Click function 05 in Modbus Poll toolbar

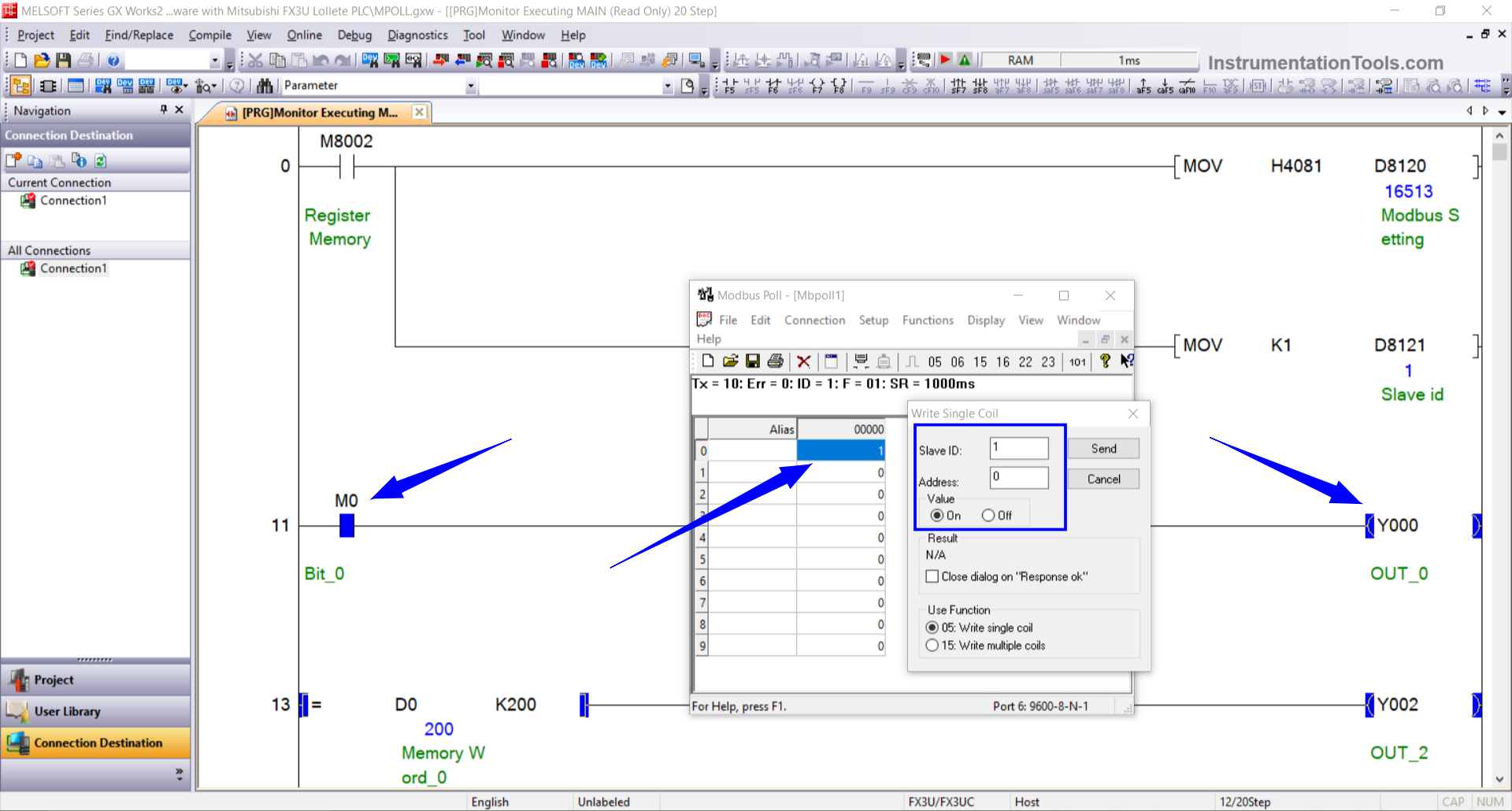(x=934, y=362)
